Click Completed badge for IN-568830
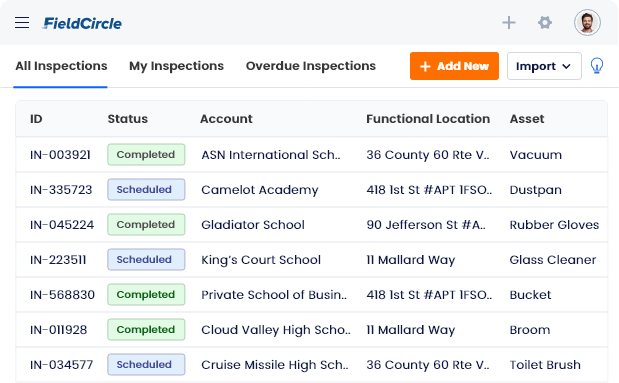Image resolution: width=619 pixels, height=383 pixels. pyautogui.click(x=146, y=295)
